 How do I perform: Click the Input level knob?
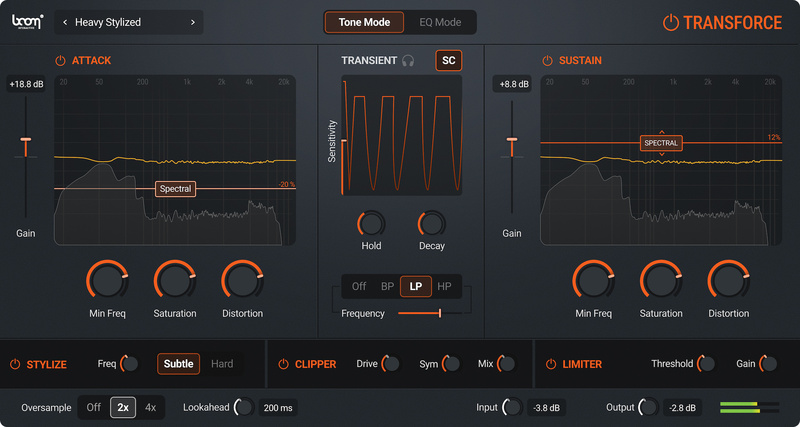point(512,407)
